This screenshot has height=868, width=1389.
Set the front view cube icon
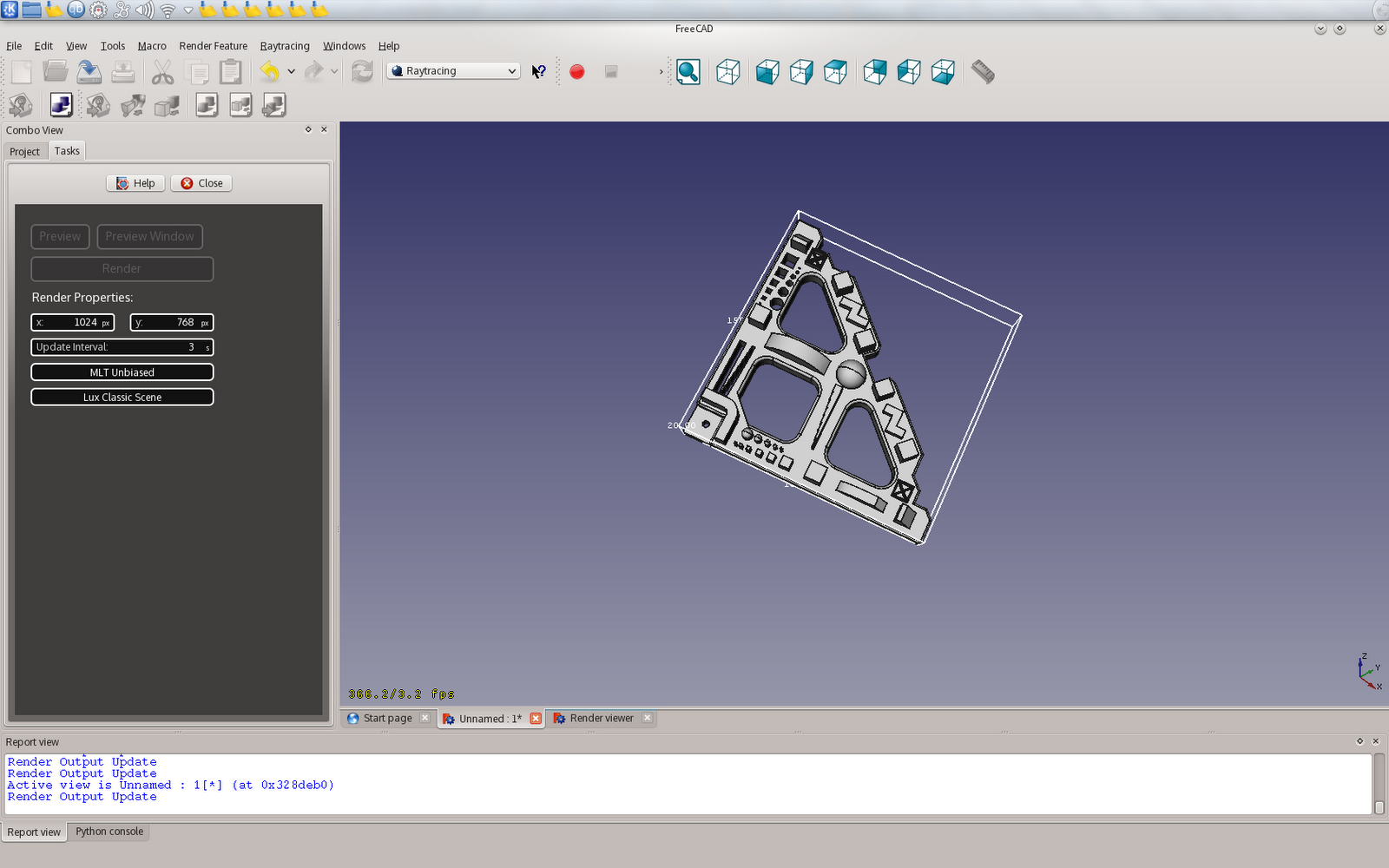[767, 72]
